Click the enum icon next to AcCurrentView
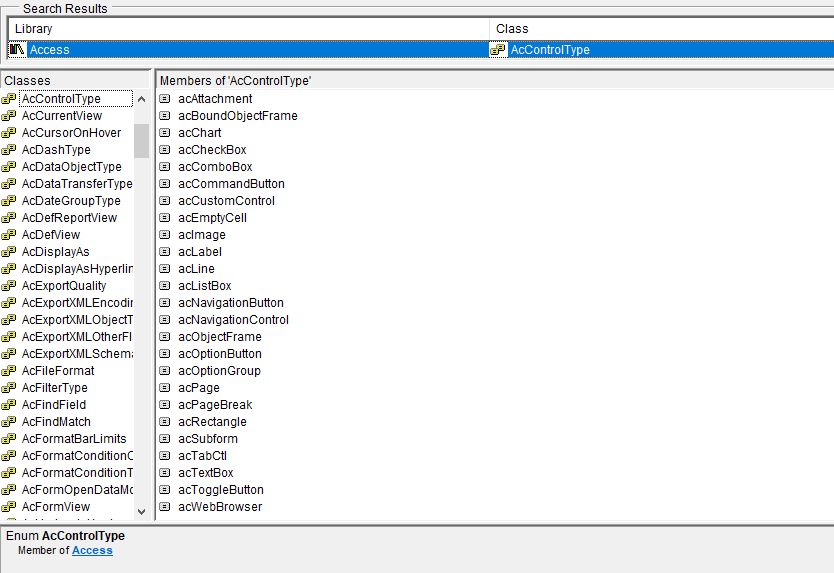The height and width of the screenshot is (573, 834). click(x=9, y=115)
